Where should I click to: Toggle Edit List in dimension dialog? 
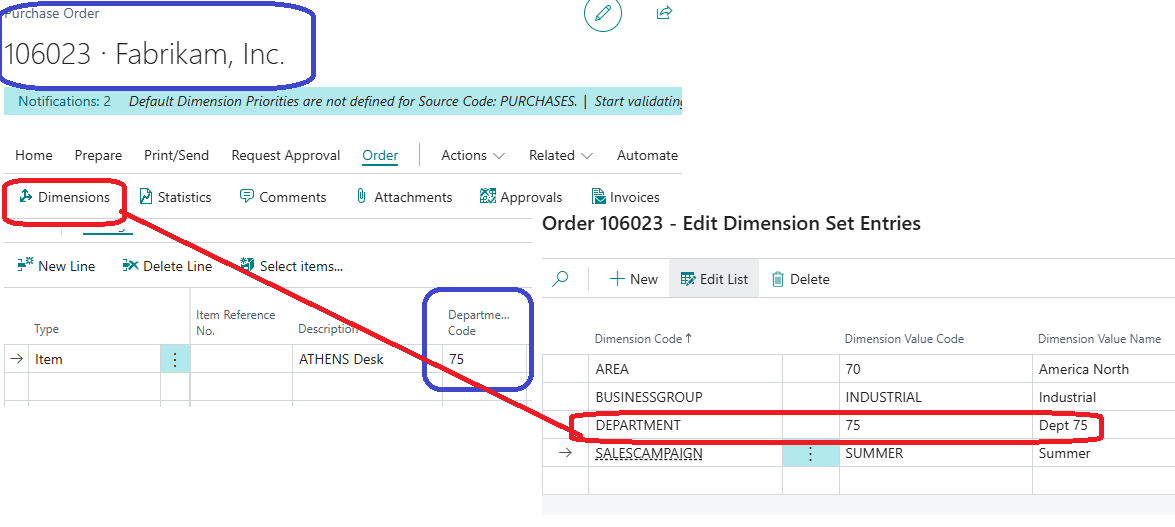coord(714,279)
